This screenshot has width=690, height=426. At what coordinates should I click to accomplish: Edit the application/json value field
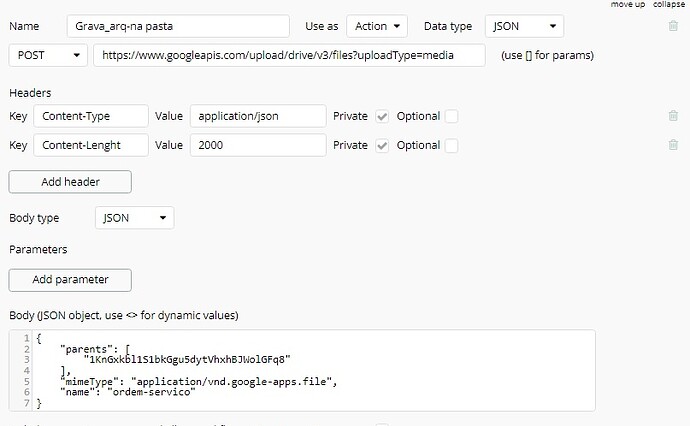[258, 116]
